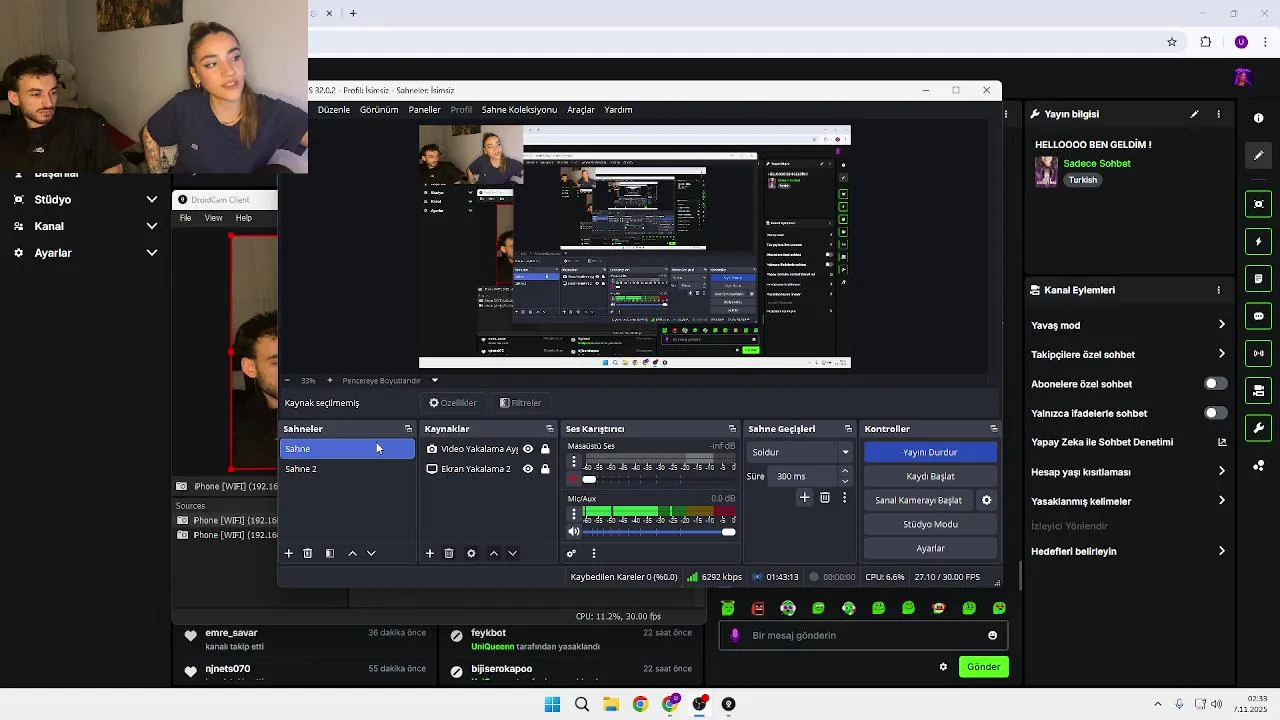Viewport: 1280px width, 720px height.
Task: Toggle visibility of Ekran Yakalama 2 source
Action: point(528,469)
